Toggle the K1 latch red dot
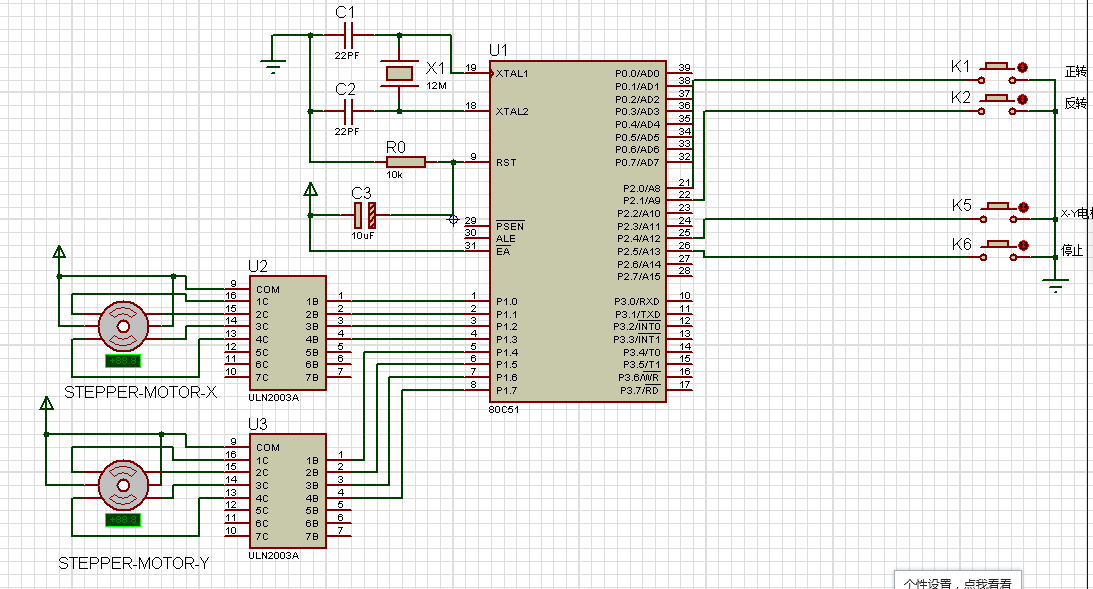This screenshot has width=1093, height=589. pos(1022,68)
